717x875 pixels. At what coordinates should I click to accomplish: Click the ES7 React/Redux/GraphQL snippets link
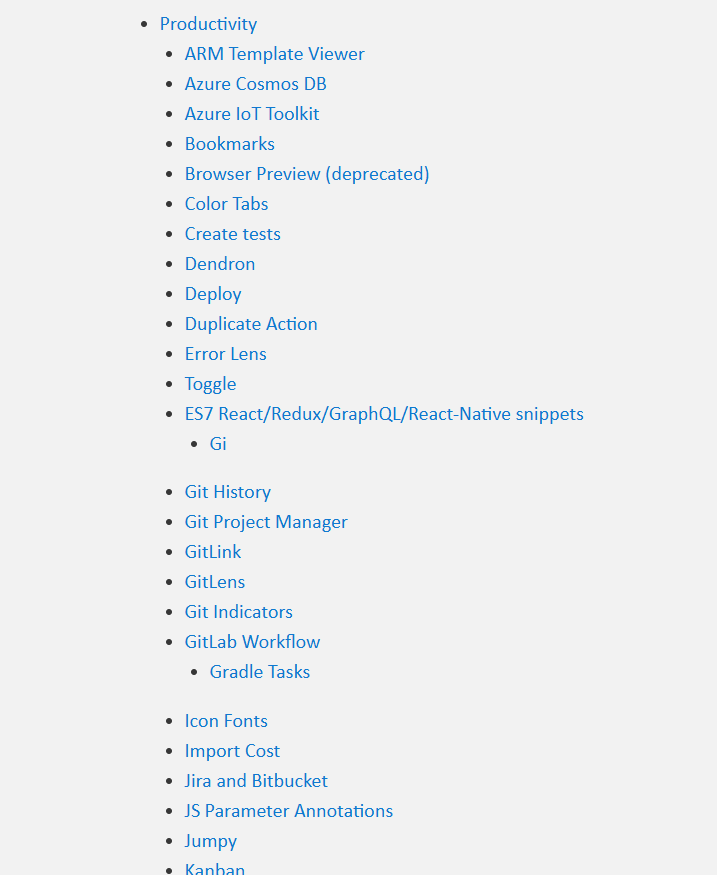coord(384,415)
